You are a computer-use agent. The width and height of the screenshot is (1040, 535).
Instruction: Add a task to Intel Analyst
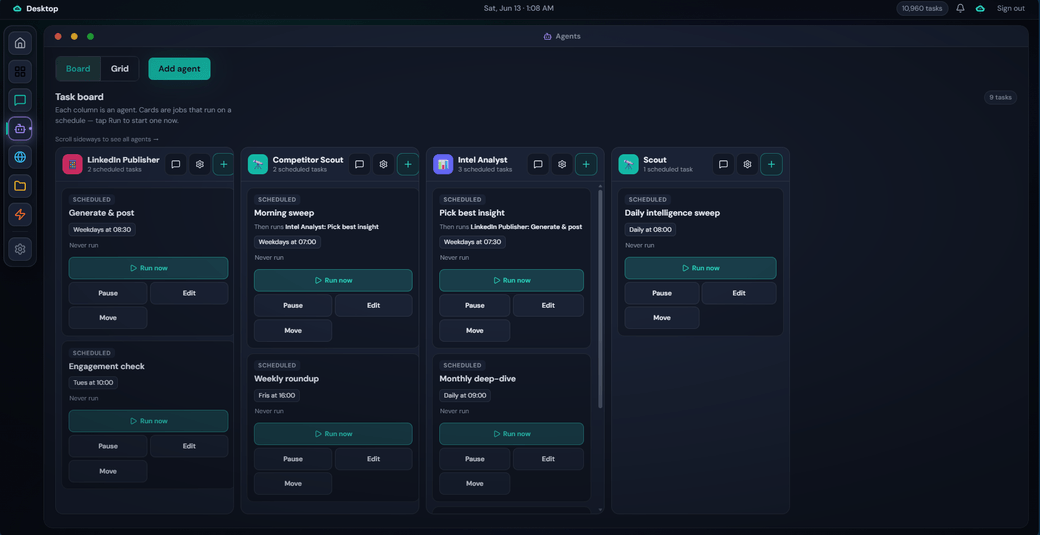pyautogui.click(x=586, y=164)
